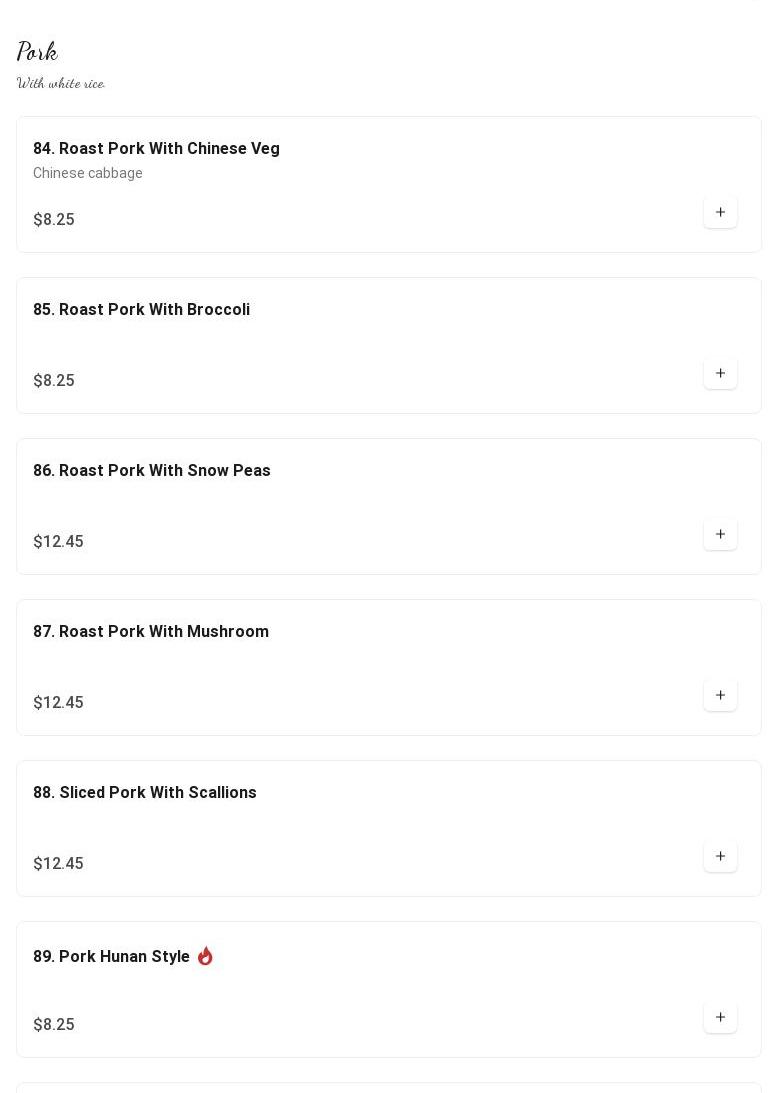Click the Chinese cabbage description text

coord(88,173)
